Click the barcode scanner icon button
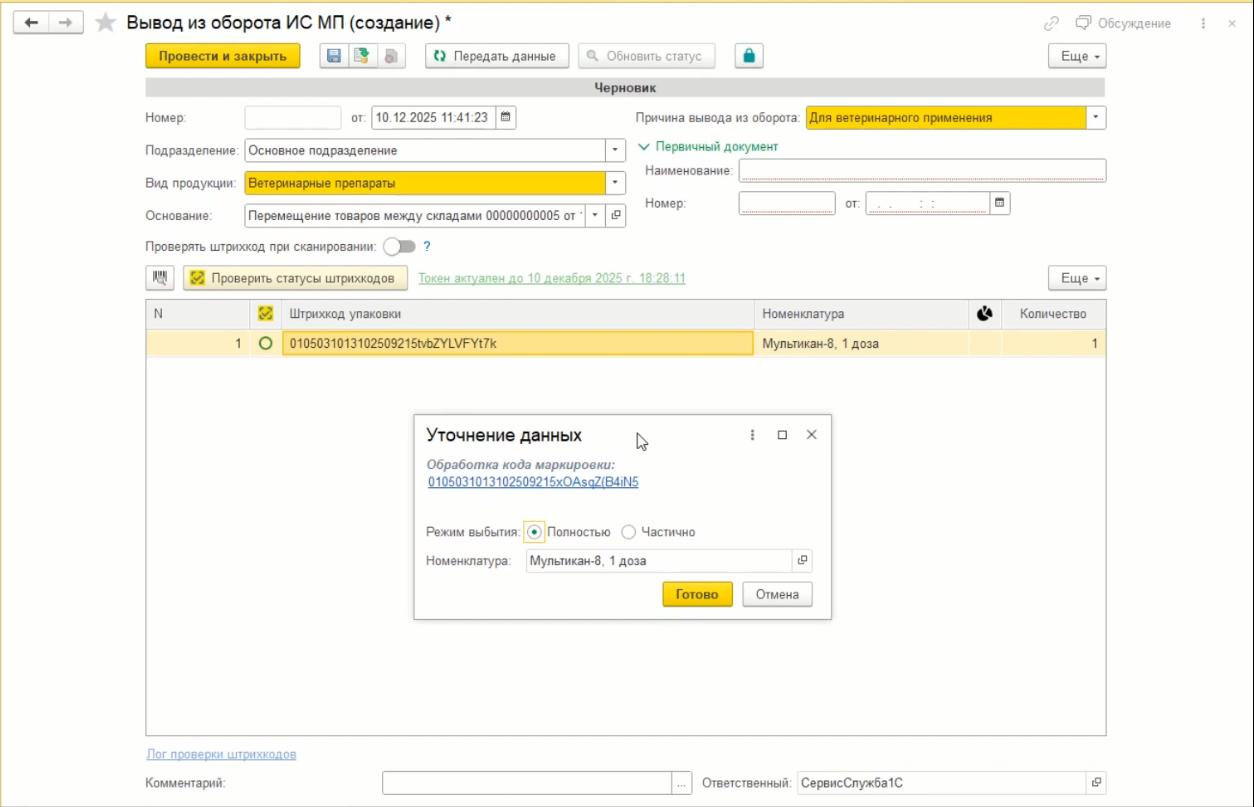This screenshot has height=807, width=1254. 160,278
